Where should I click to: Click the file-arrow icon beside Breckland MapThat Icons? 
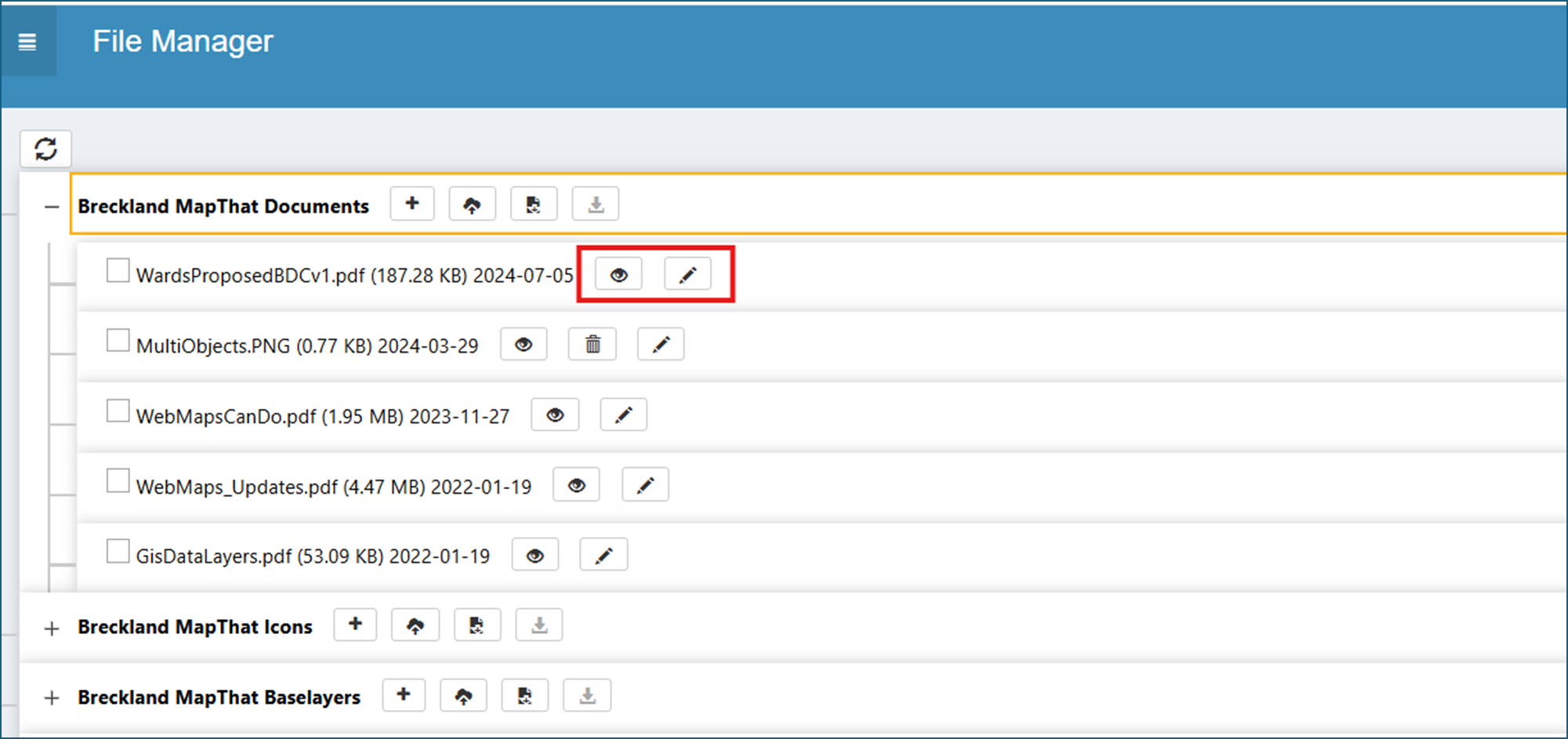pos(477,625)
